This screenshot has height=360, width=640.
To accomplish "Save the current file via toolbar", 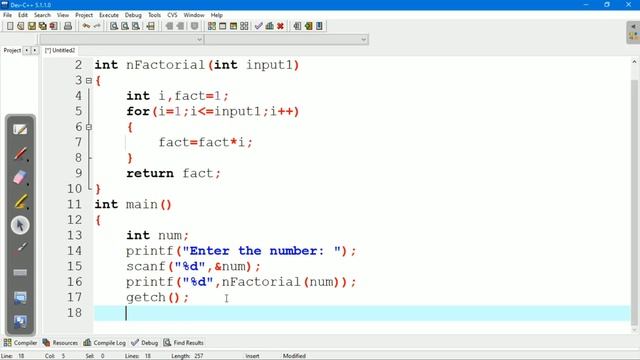I will click(32, 26).
